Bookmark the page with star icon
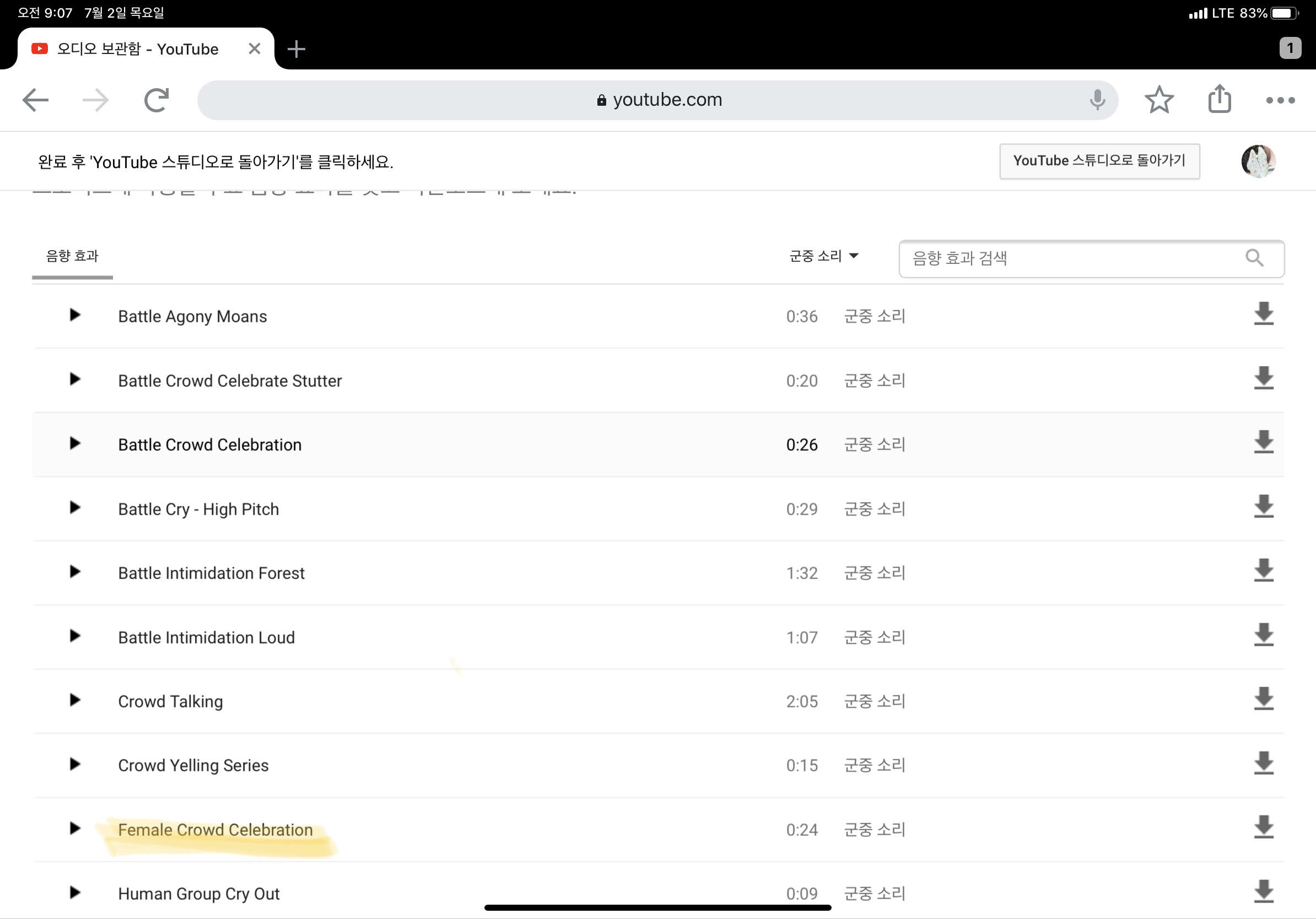Image resolution: width=1316 pixels, height=919 pixels. (1159, 100)
